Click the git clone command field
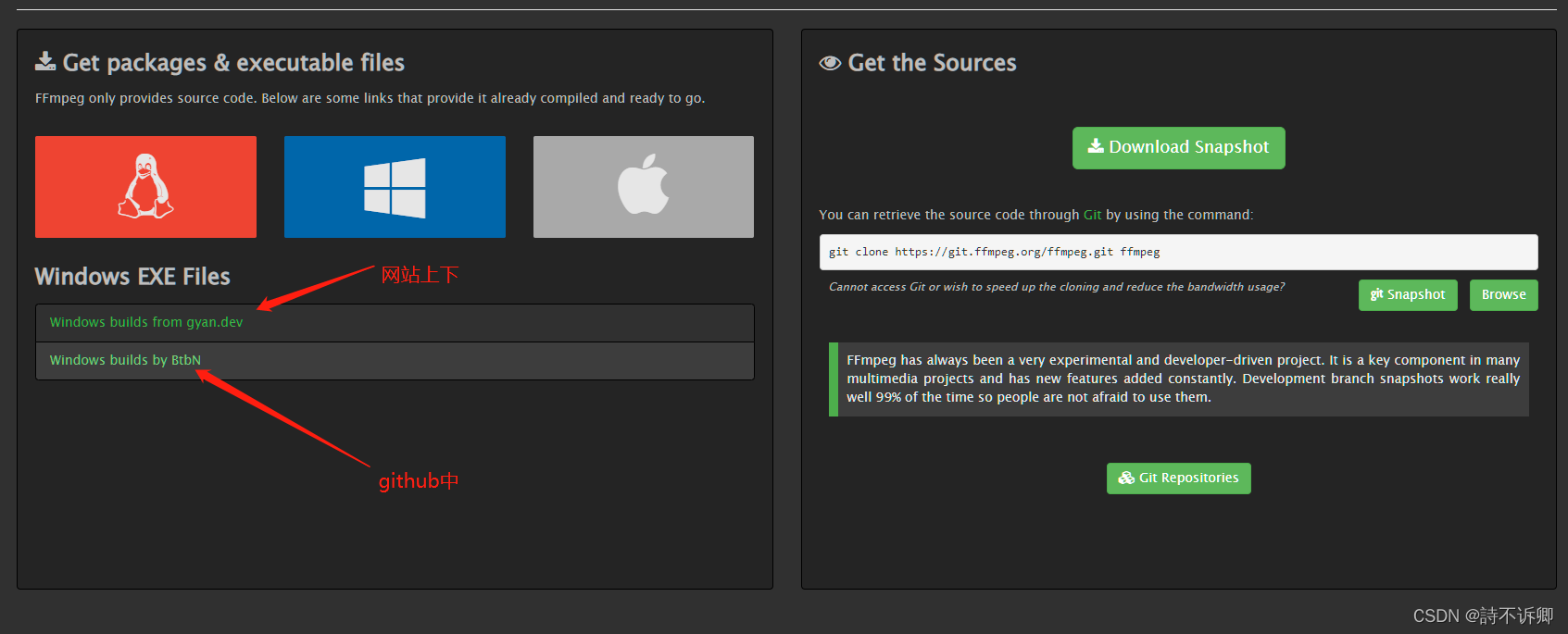Image resolution: width=1568 pixels, height=634 pixels. click(x=1178, y=252)
